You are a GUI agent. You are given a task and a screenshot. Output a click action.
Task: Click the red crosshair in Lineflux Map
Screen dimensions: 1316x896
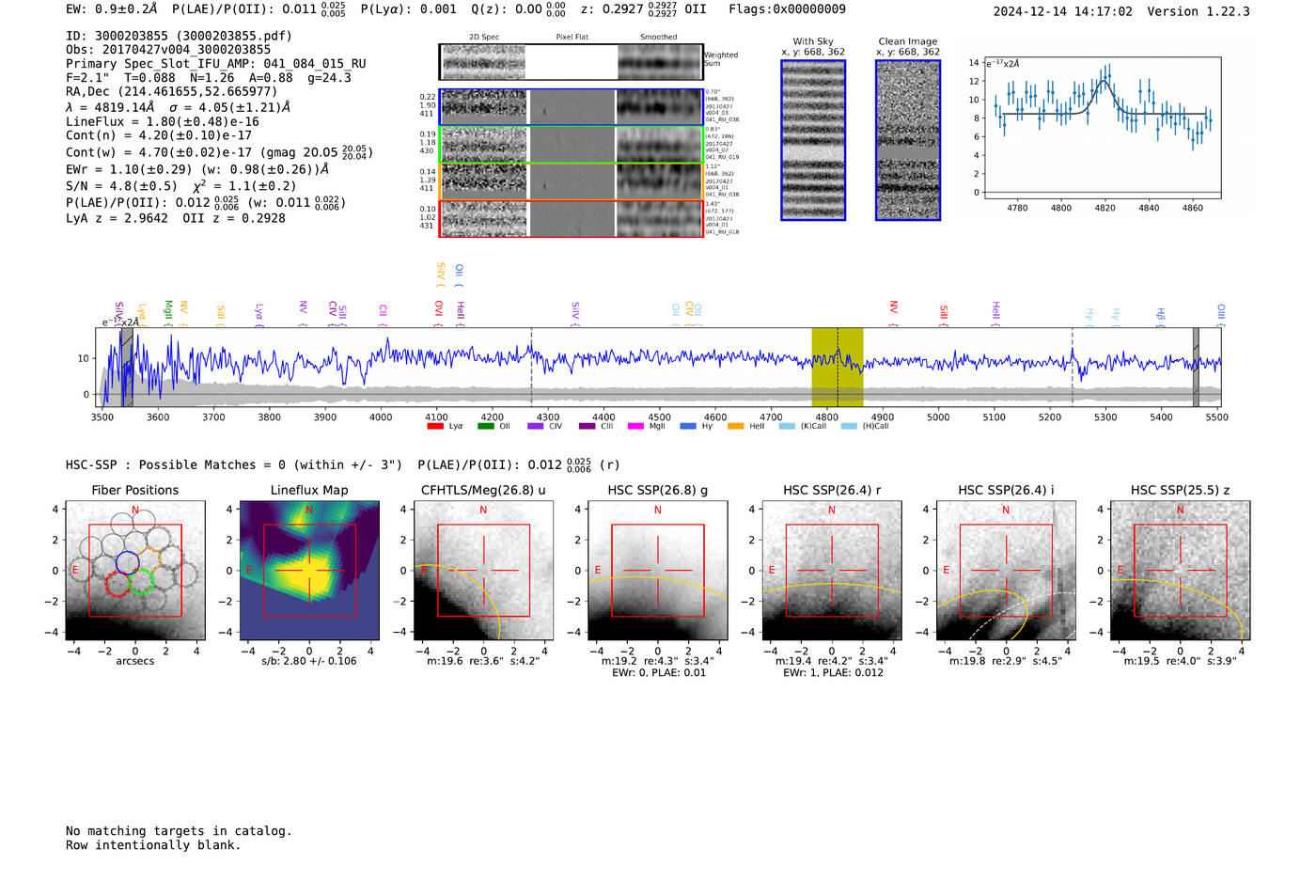tap(309, 571)
